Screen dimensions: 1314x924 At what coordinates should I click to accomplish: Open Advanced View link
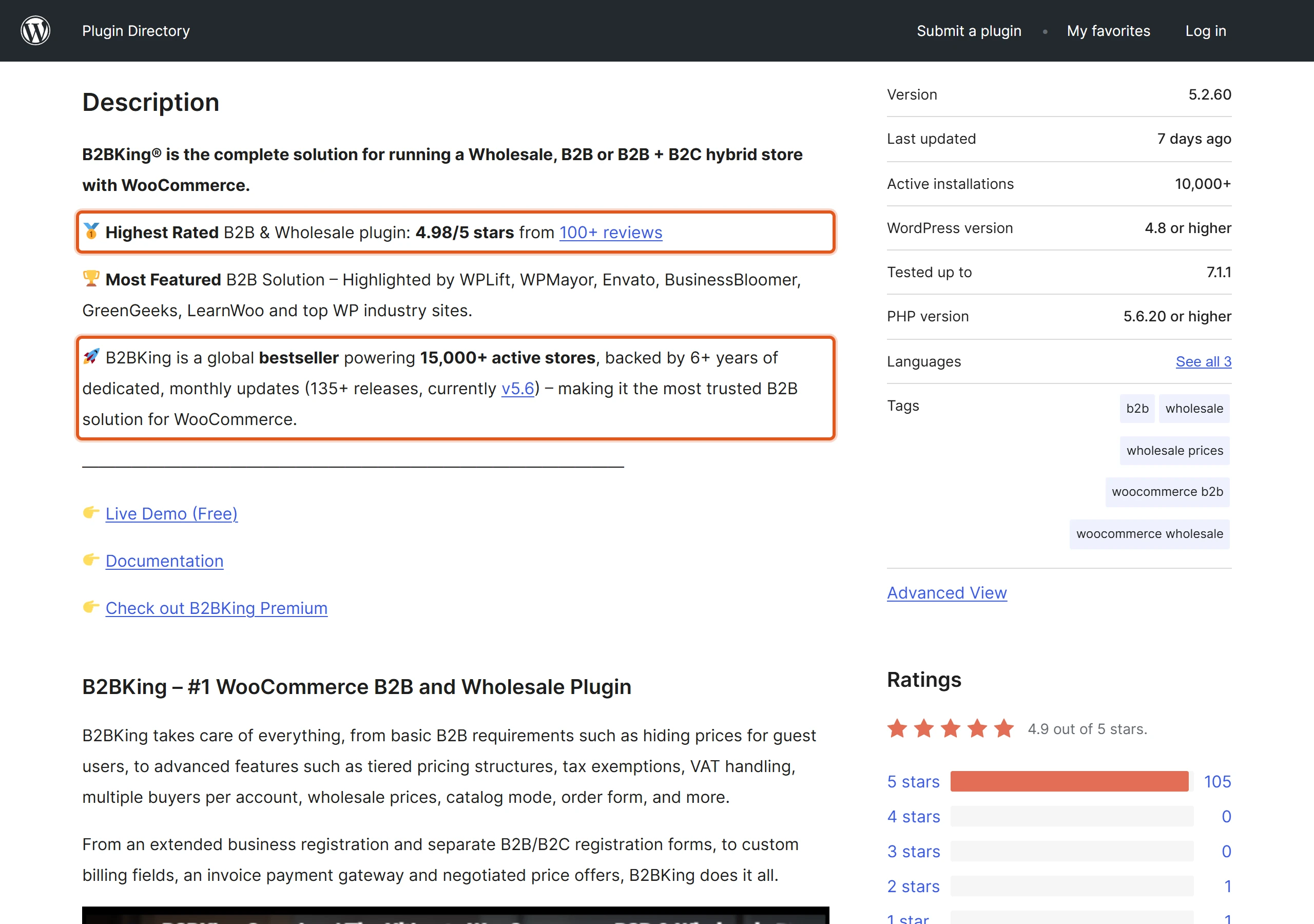[x=946, y=593]
